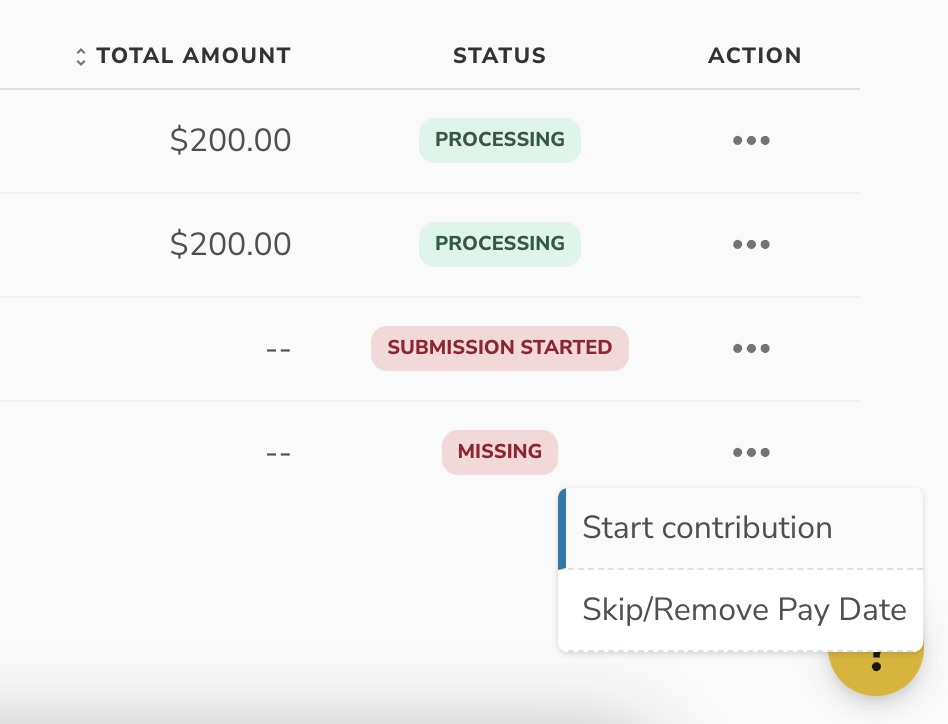Open the ellipsis menu for the Submission Started row
This screenshot has height=724, width=948.
click(751, 349)
